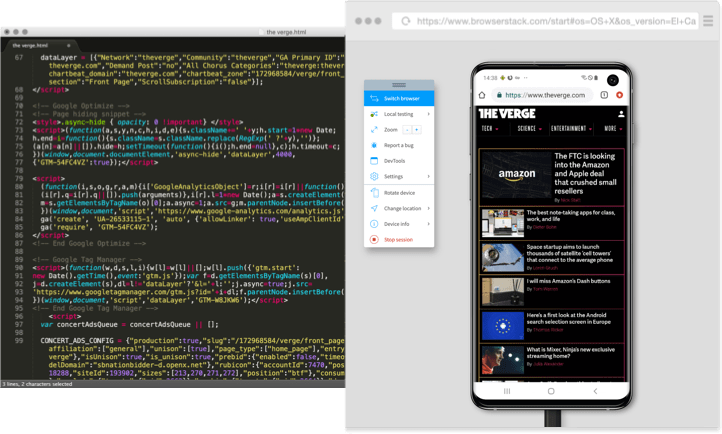Screen dimensions: 722x434
Task: Tap the home icon in phone browser
Action: coord(482,95)
